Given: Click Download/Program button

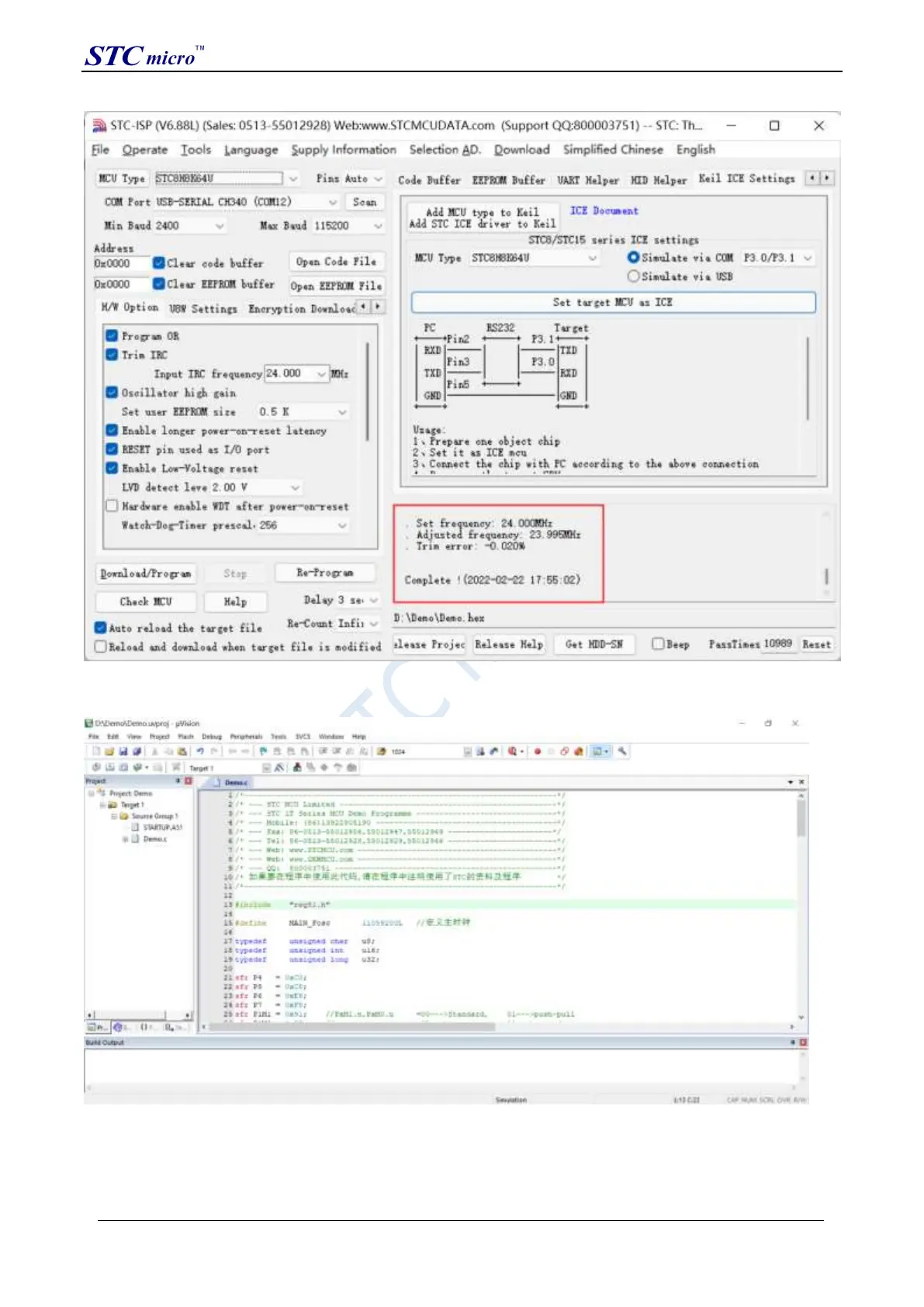Looking at the screenshot, I should tap(145, 574).
